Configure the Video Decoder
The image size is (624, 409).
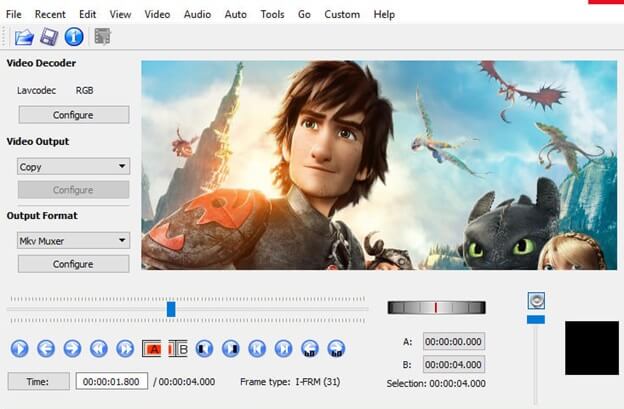(74, 115)
